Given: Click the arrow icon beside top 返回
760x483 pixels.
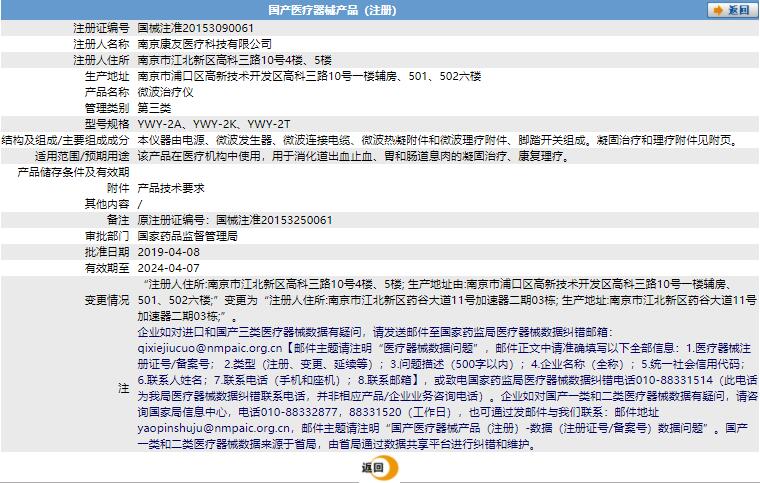Looking at the screenshot, I should pos(718,10).
